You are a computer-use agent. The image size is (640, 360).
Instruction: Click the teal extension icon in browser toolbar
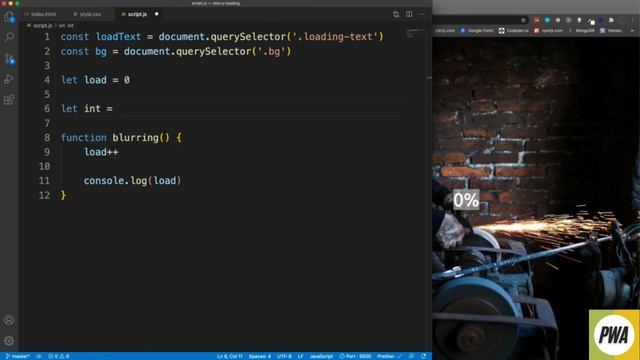(x=547, y=20)
